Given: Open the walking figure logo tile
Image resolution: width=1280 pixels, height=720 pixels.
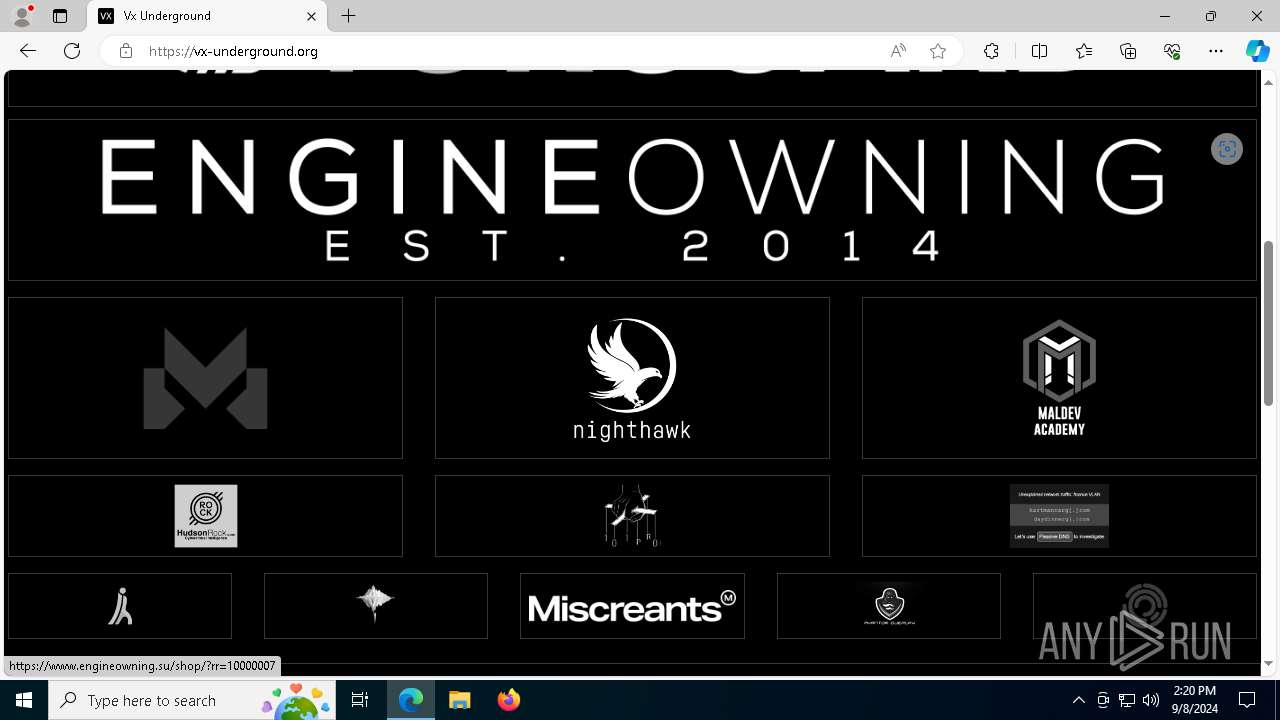Looking at the screenshot, I should pyautogui.click(x=120, y=606).
